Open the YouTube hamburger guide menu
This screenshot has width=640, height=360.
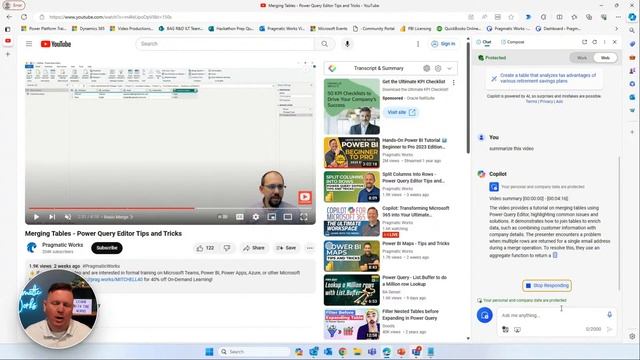[x=29, y=44]
